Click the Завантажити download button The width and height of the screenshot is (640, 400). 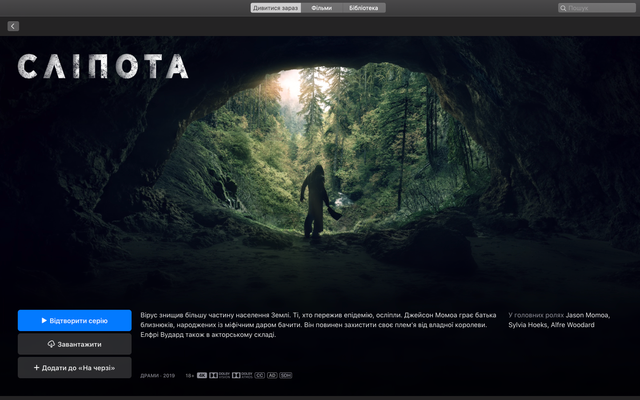coord(74,344)
